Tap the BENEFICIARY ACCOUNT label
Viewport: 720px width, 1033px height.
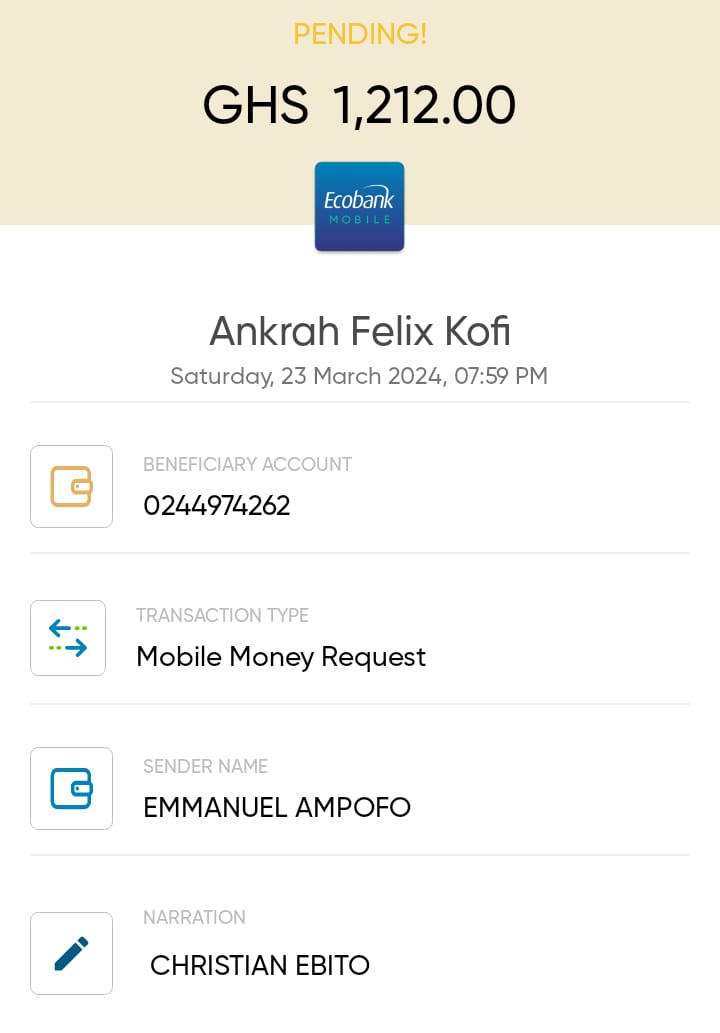247,464
